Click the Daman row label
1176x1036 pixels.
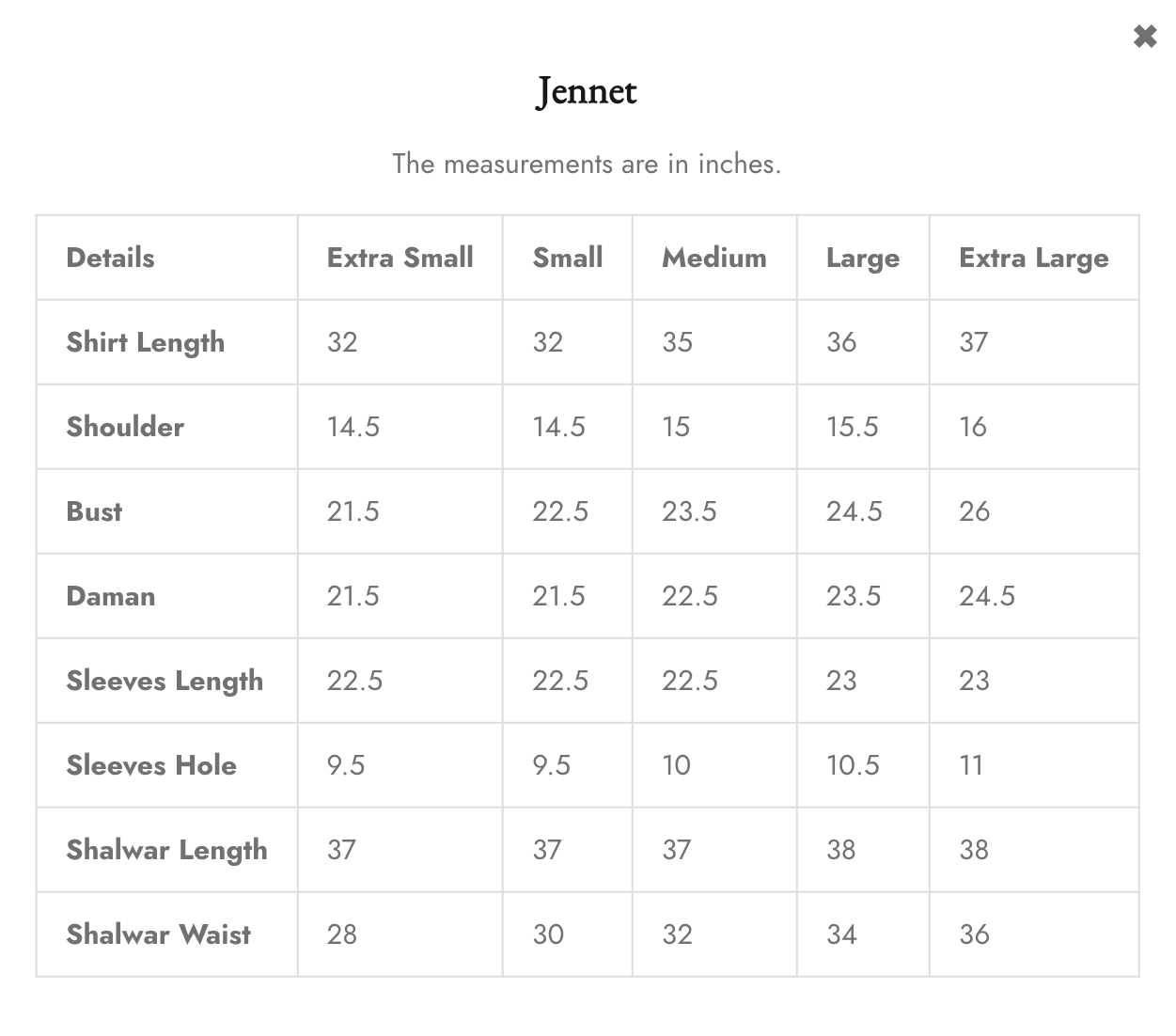110,596
